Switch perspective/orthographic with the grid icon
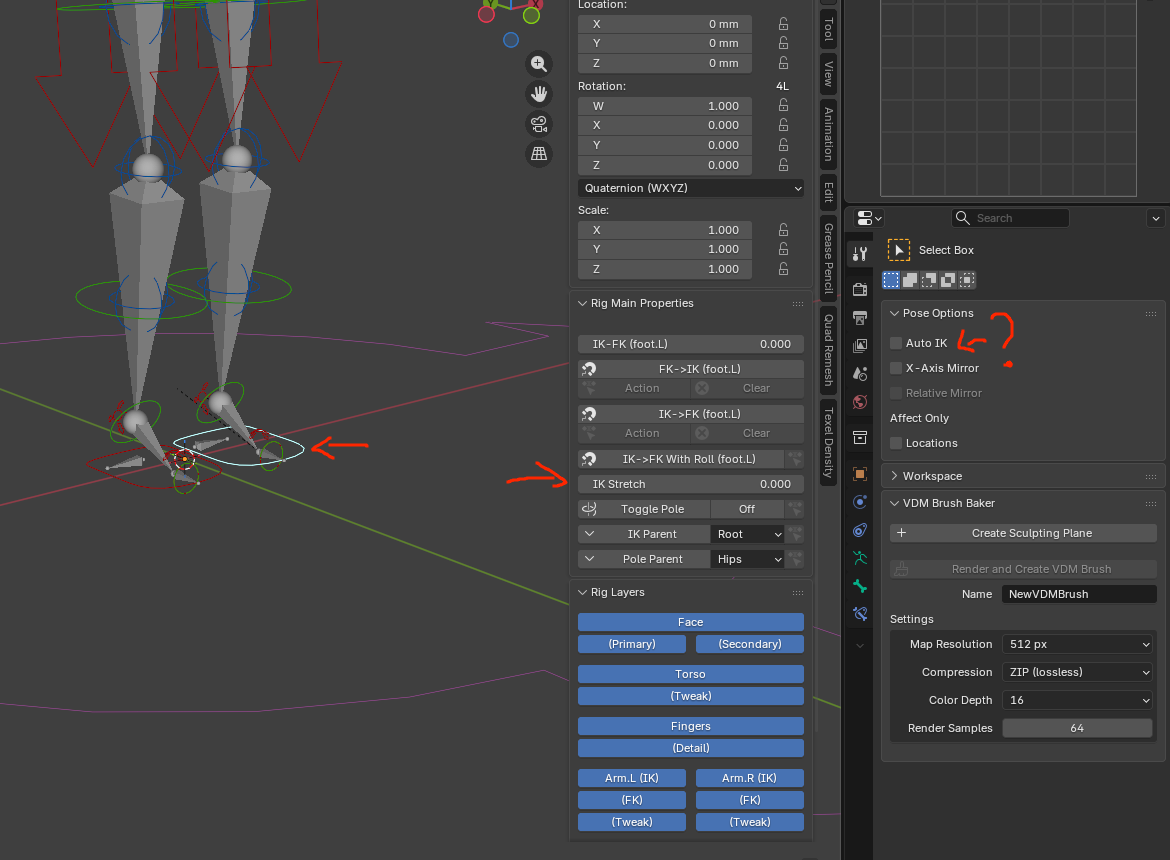This screenshot has width=1170, height=860. [x=539, y=154]
